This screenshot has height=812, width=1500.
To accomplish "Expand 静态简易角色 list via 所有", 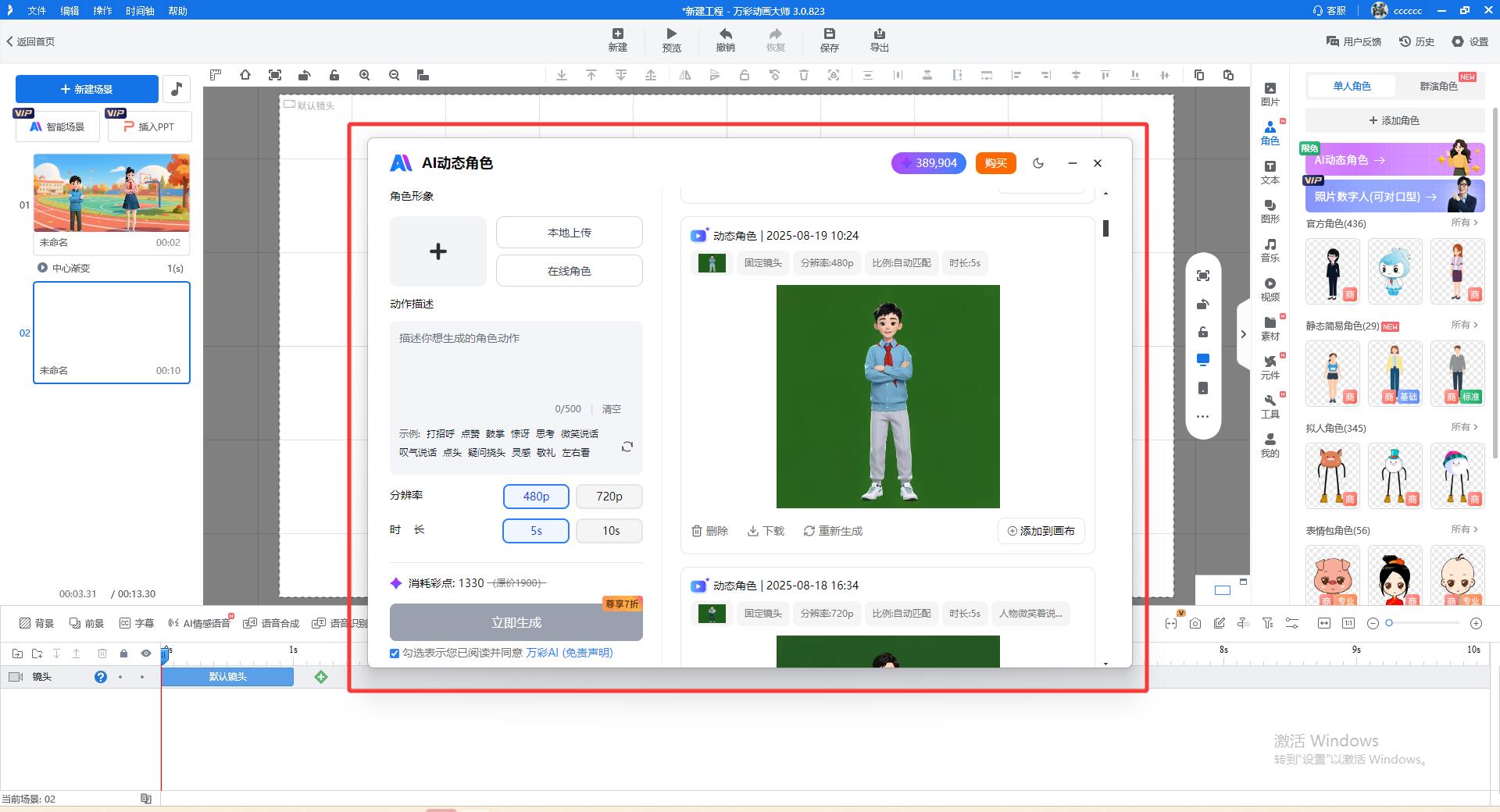I will tap(1464, 325).
